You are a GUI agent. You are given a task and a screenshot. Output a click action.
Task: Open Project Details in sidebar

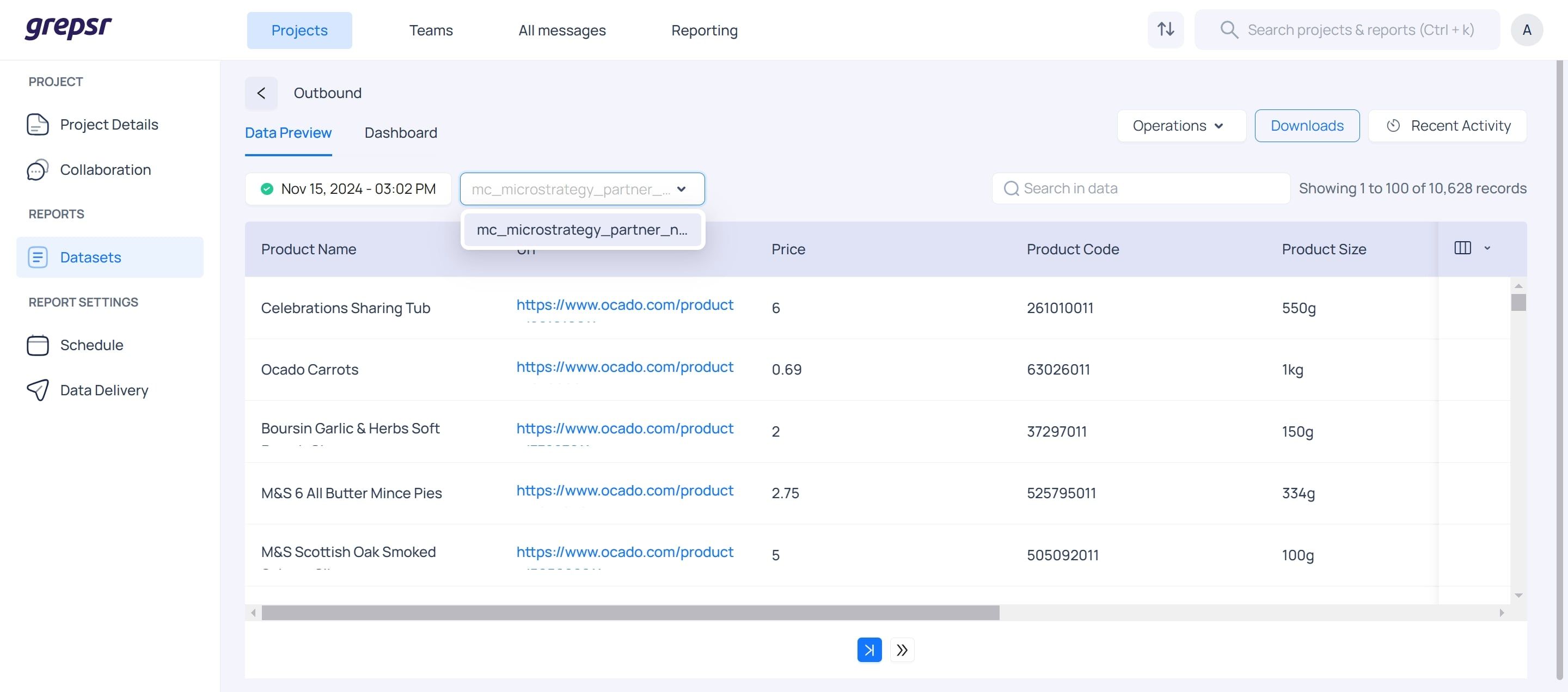click(109, 124)
